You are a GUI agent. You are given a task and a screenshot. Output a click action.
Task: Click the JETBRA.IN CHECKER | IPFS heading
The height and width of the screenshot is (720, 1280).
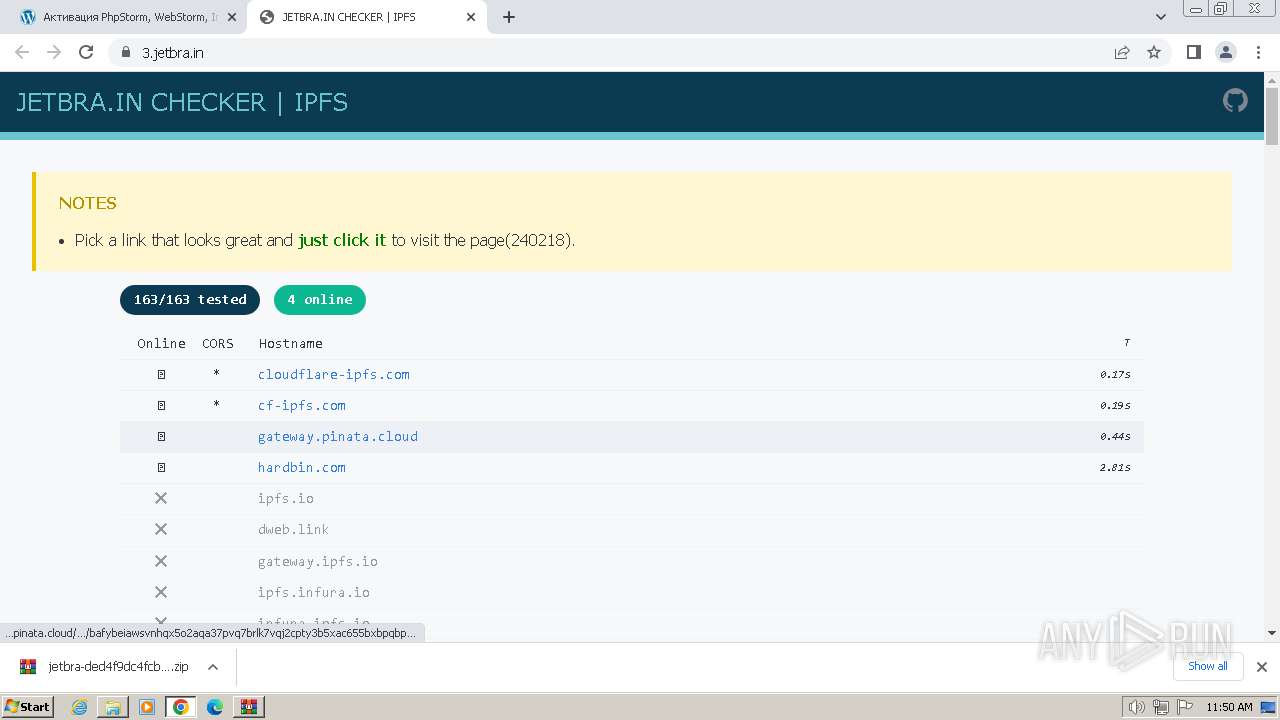pos(182,102)
